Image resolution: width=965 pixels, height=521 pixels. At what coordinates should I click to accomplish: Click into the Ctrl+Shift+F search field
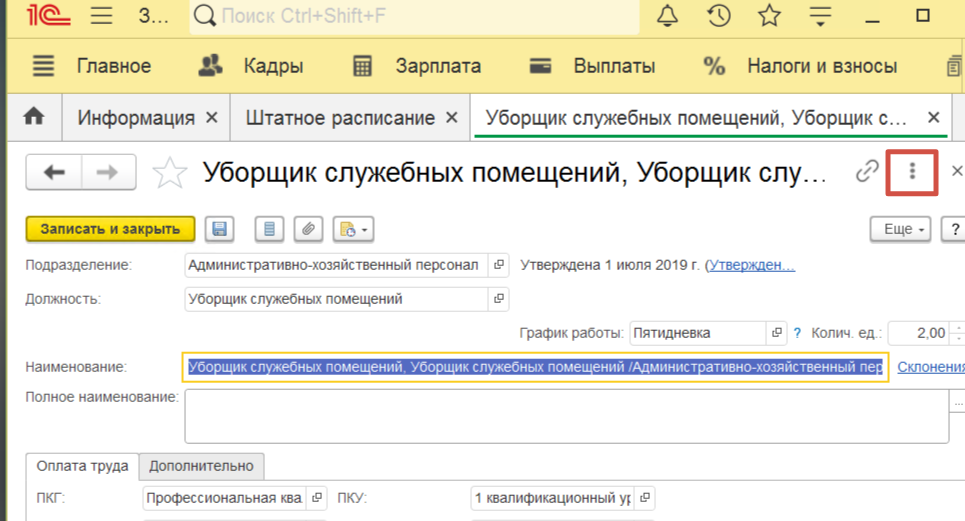[x=415, y=15]
